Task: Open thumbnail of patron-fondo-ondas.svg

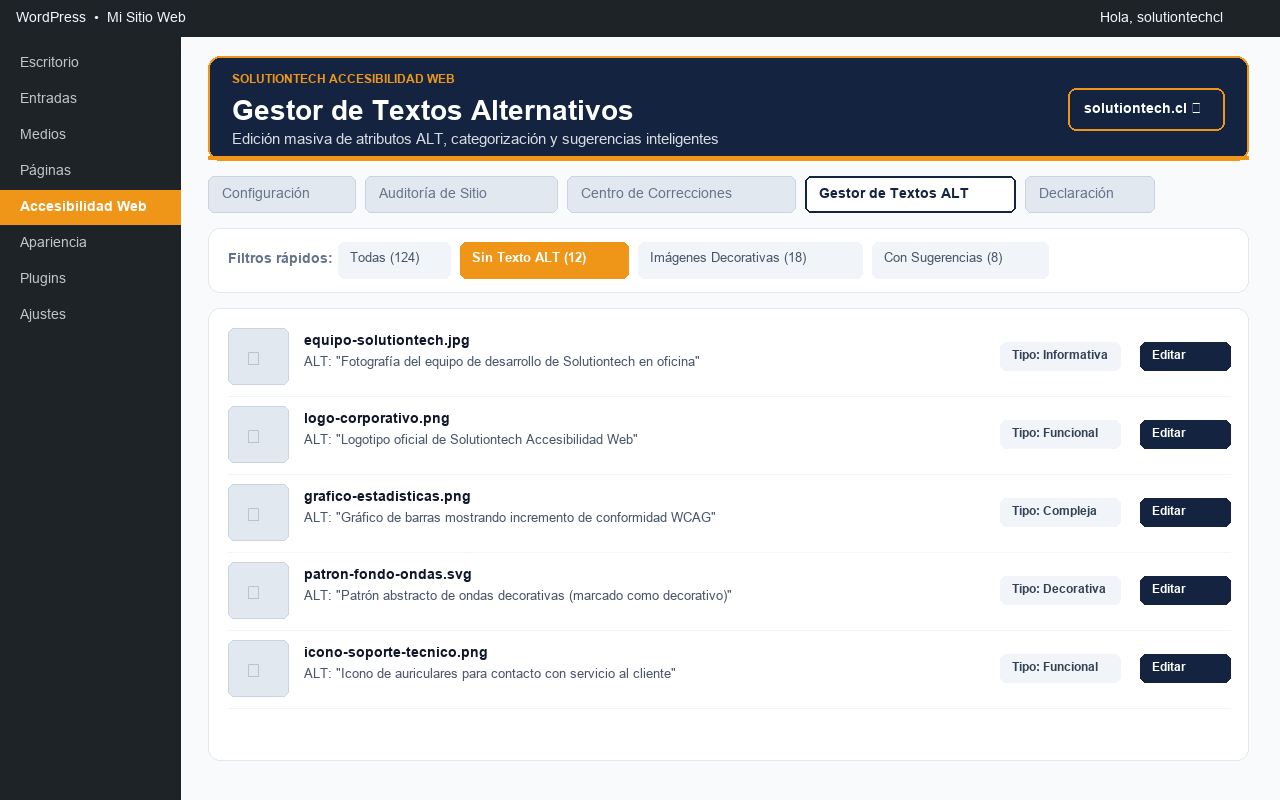Action: 258,590
